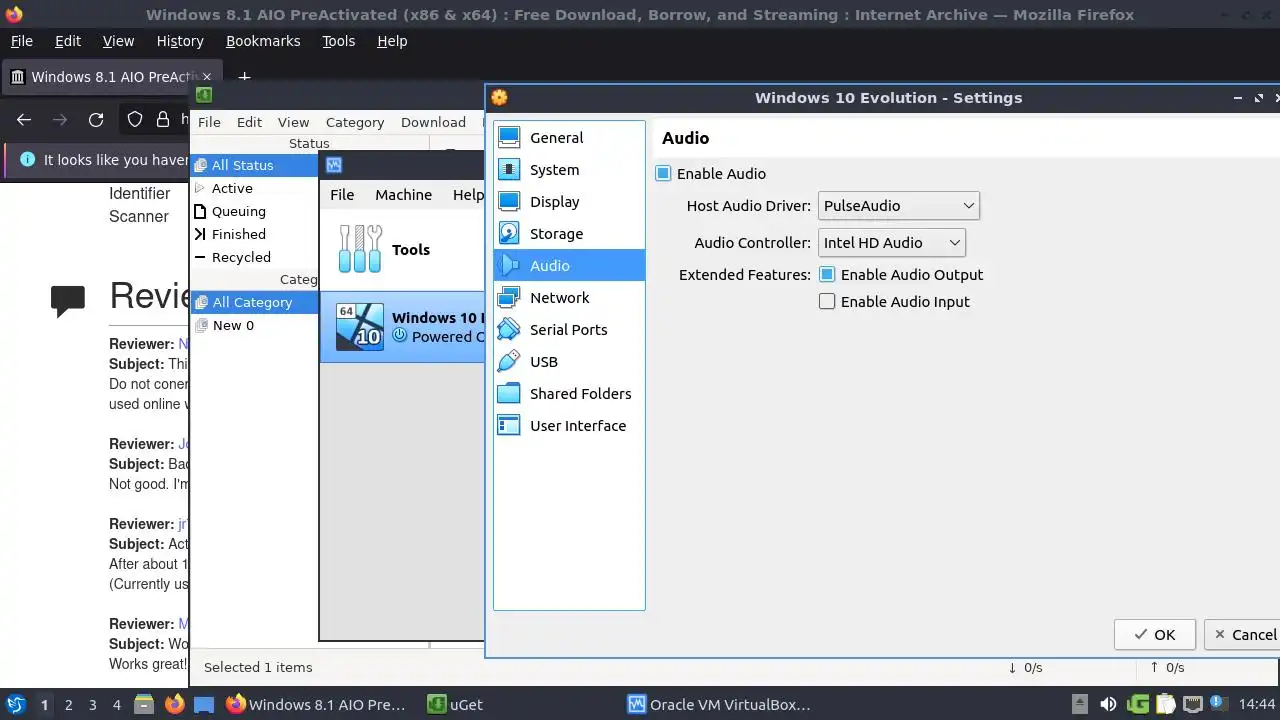Click the Tools icon in VirtualBox Manager
1280x720 pixels.
(x=360, y=249)
